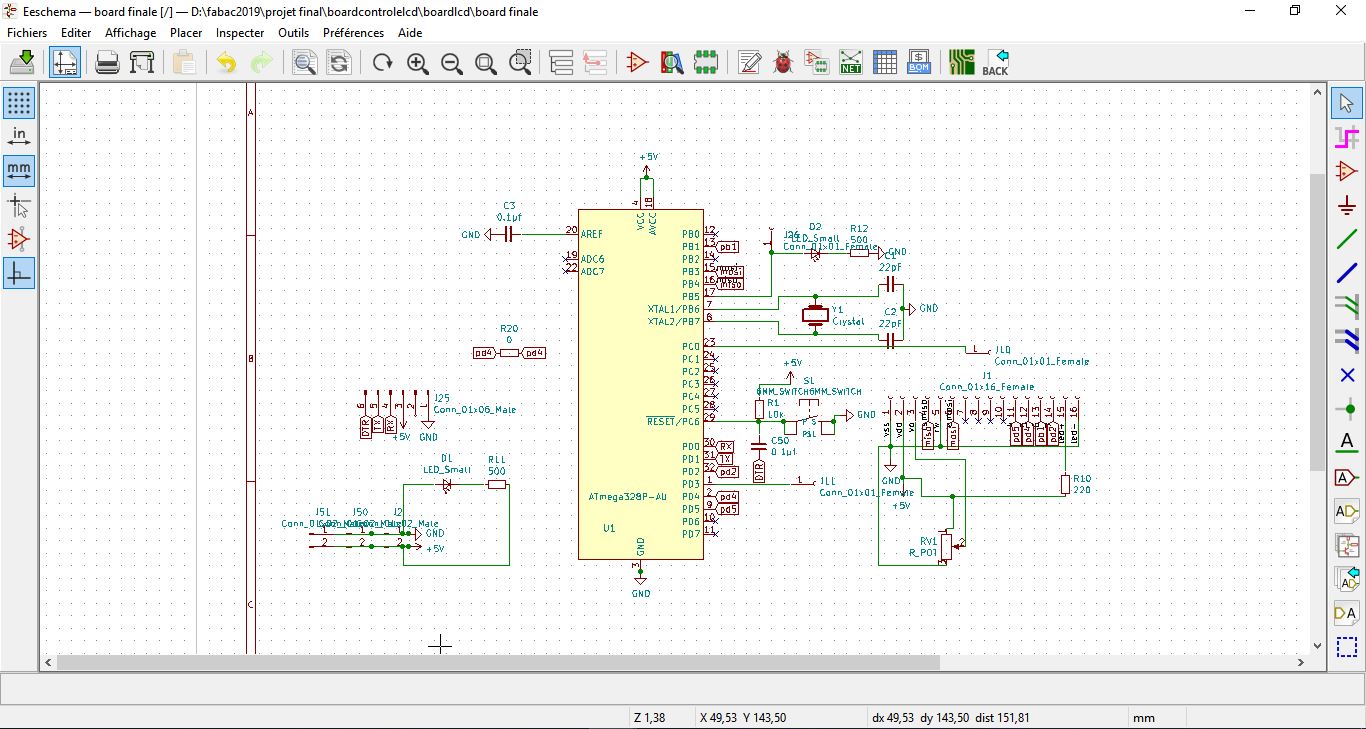Click the BACK import footprint button
Image resolution: width=1366 pixels, height=729 pixels.
[x=996, y=63]
